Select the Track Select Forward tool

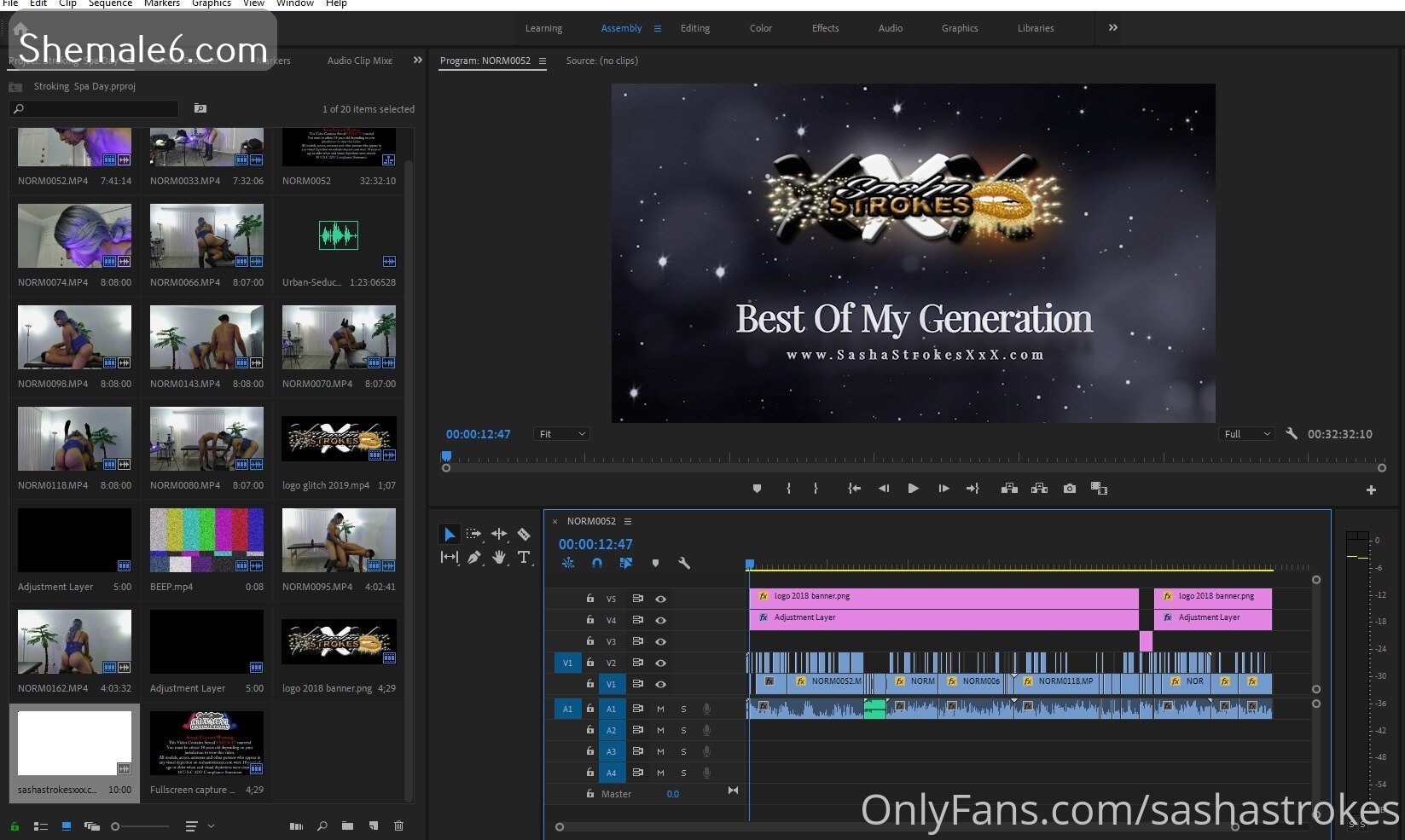[473, 534]
